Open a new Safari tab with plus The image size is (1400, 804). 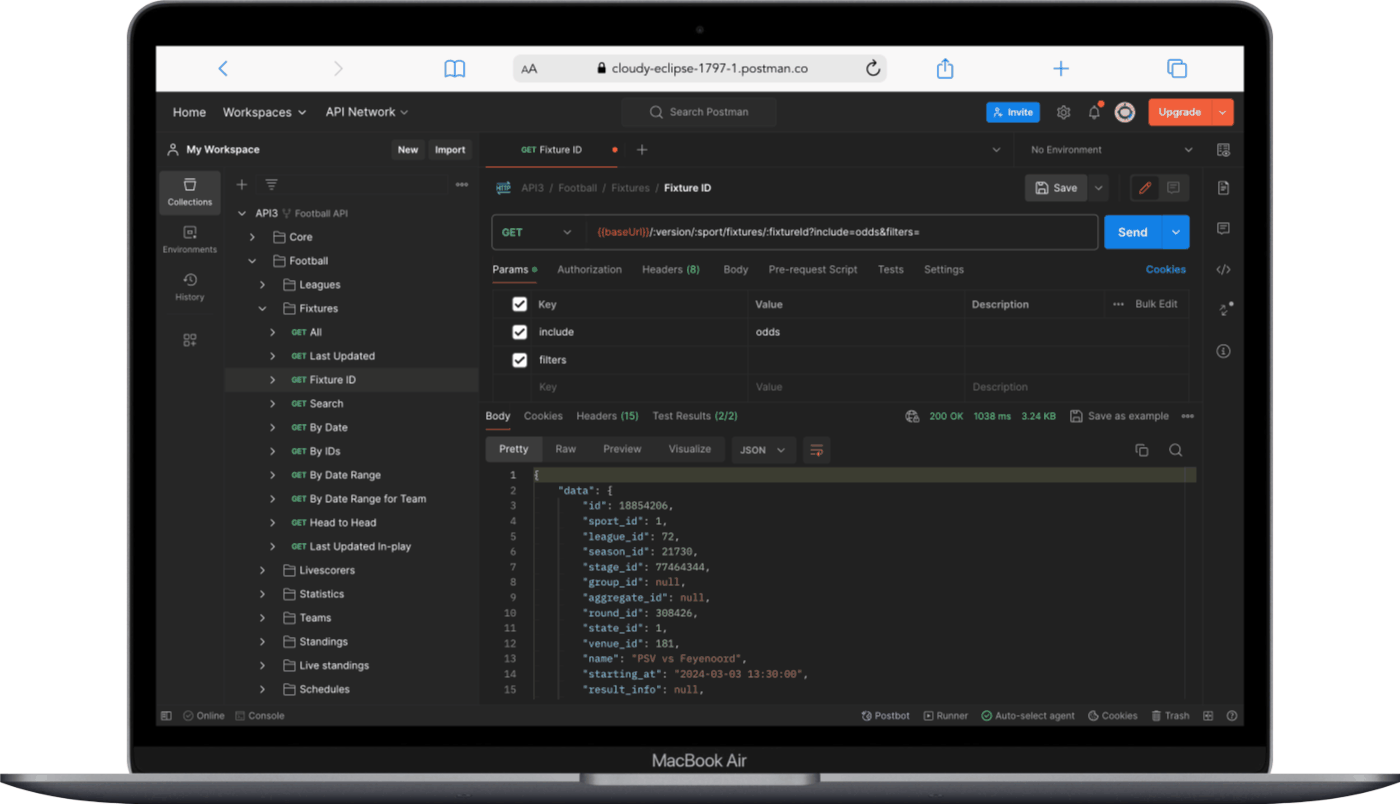(1061, 68)
